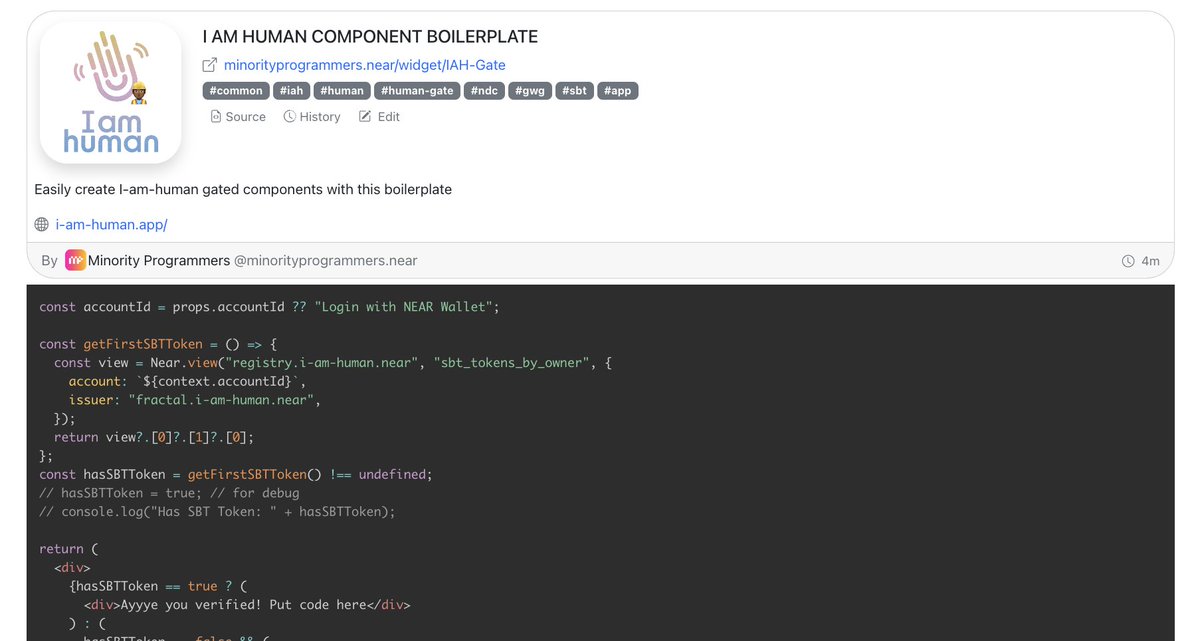Click the Edit pencil icon
The image size is (1200, 641).
[365, 117]
